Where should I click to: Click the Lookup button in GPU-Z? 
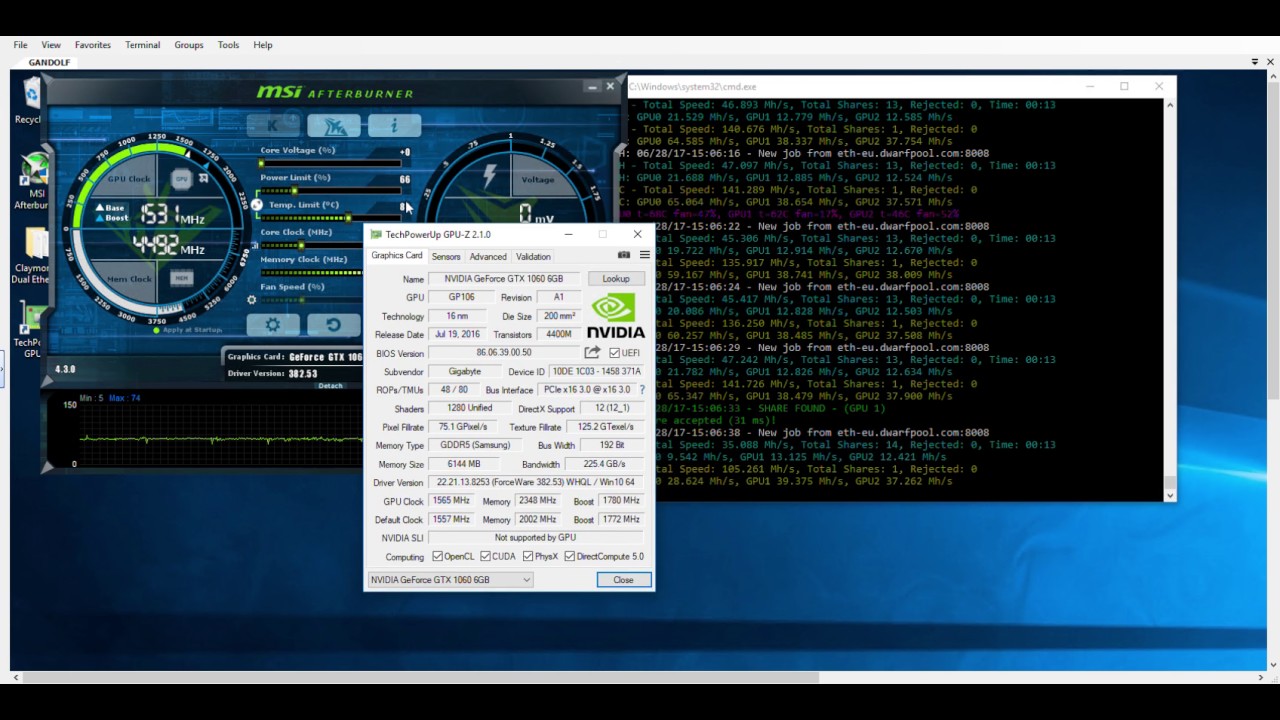(x=616, y=279)
